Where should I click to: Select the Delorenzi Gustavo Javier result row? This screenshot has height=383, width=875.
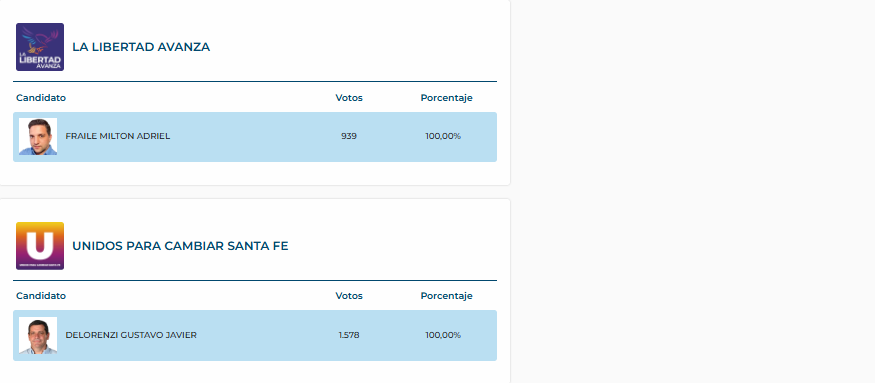click(255, 336)
